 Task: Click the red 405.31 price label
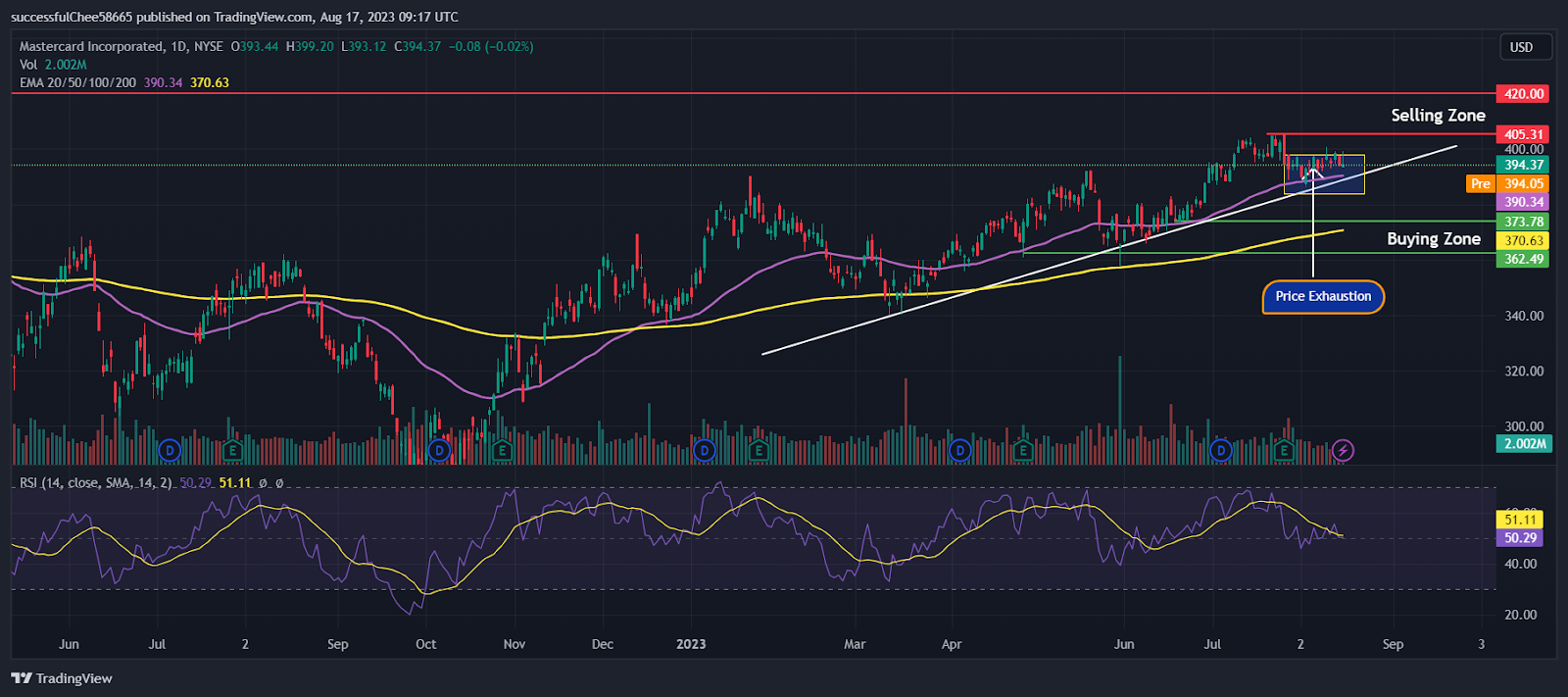click(1523, 134)
